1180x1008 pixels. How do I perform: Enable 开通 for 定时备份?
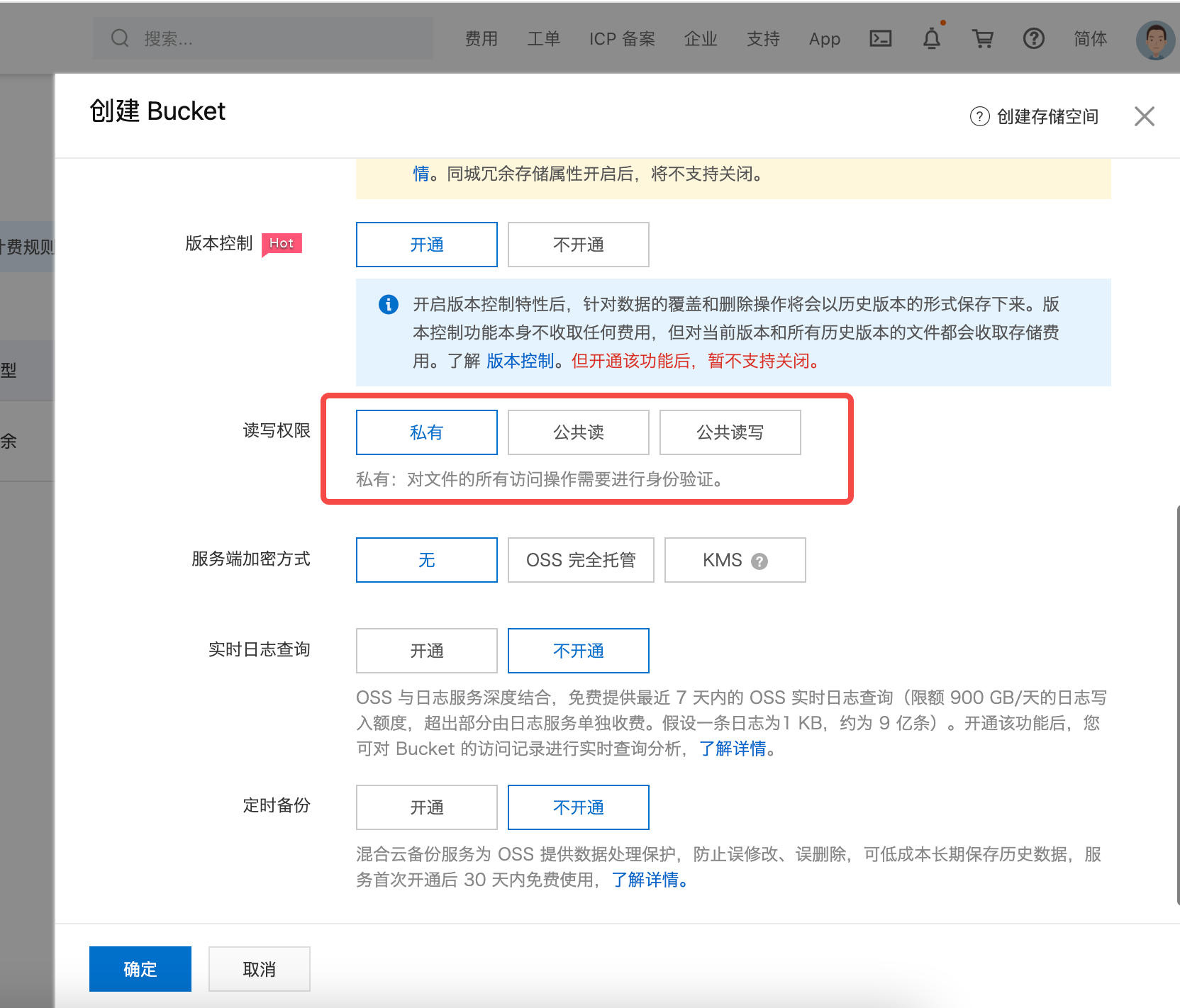pos(426,807)
